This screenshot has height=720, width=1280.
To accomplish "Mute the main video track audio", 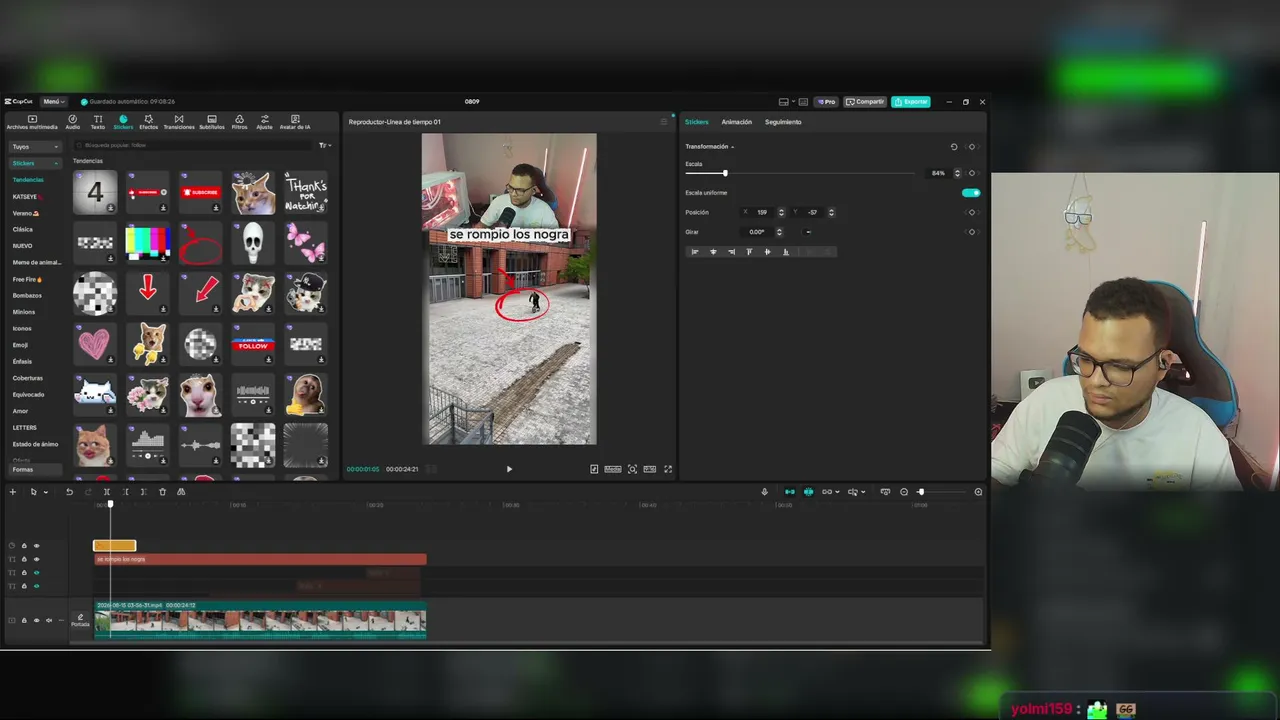I will (50, 620).
